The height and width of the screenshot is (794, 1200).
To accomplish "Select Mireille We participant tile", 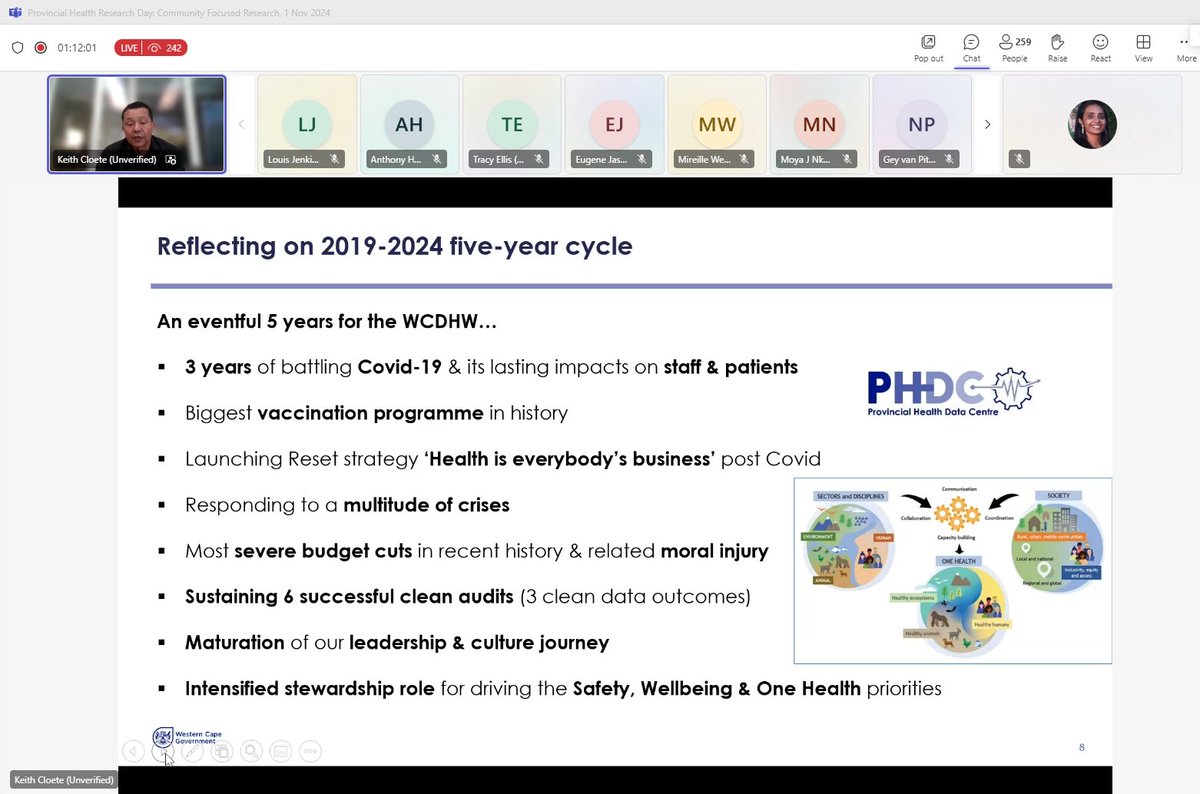I will [717, 124].
